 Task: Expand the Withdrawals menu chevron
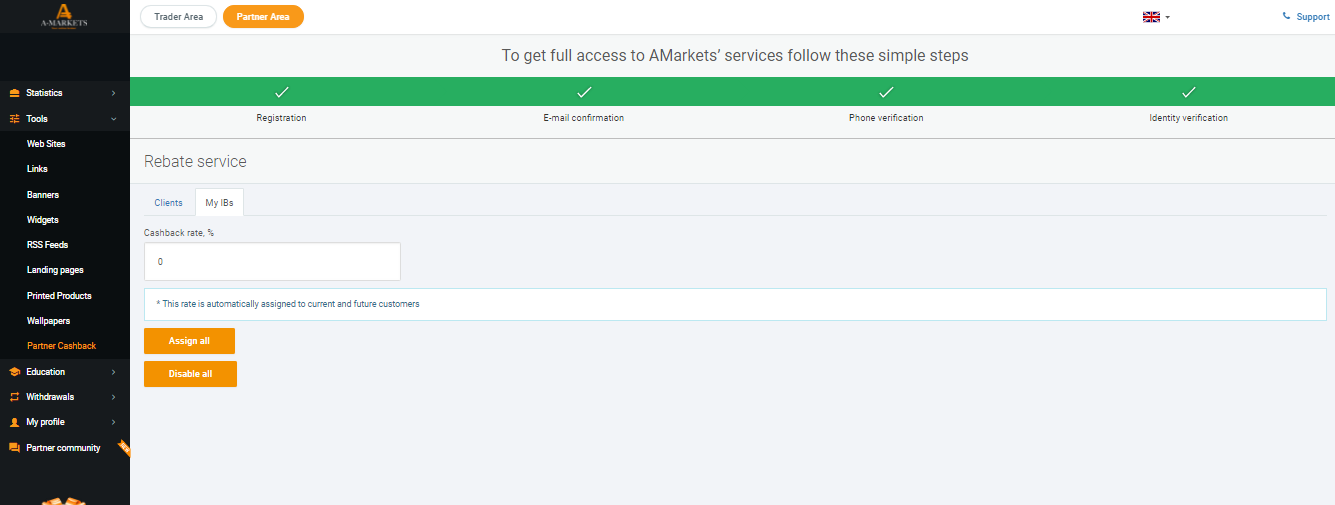pos(113,397)
